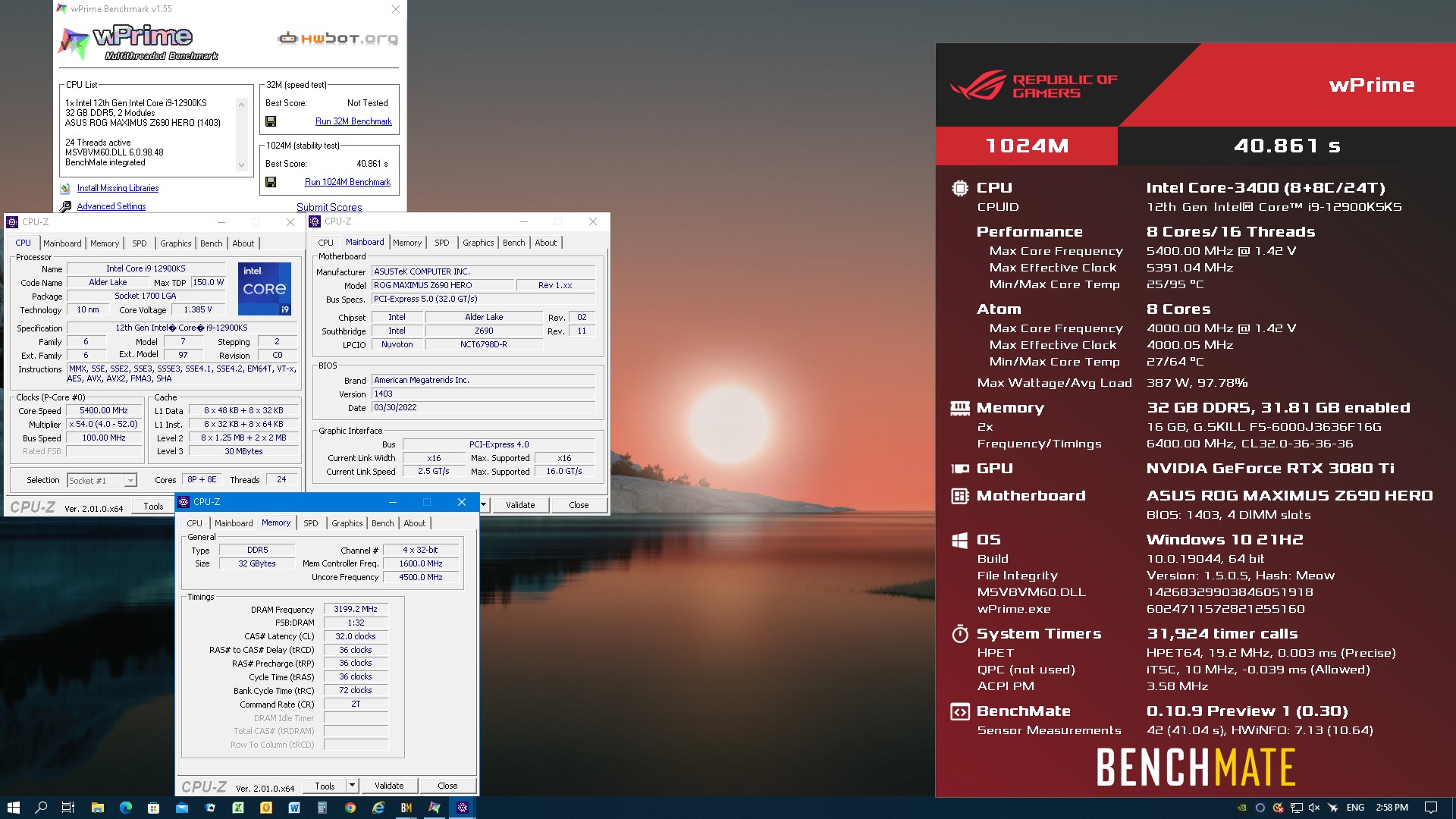Click the Core Speed 5400.00 MHz field

pyautogui.click(x=104, y=410)
